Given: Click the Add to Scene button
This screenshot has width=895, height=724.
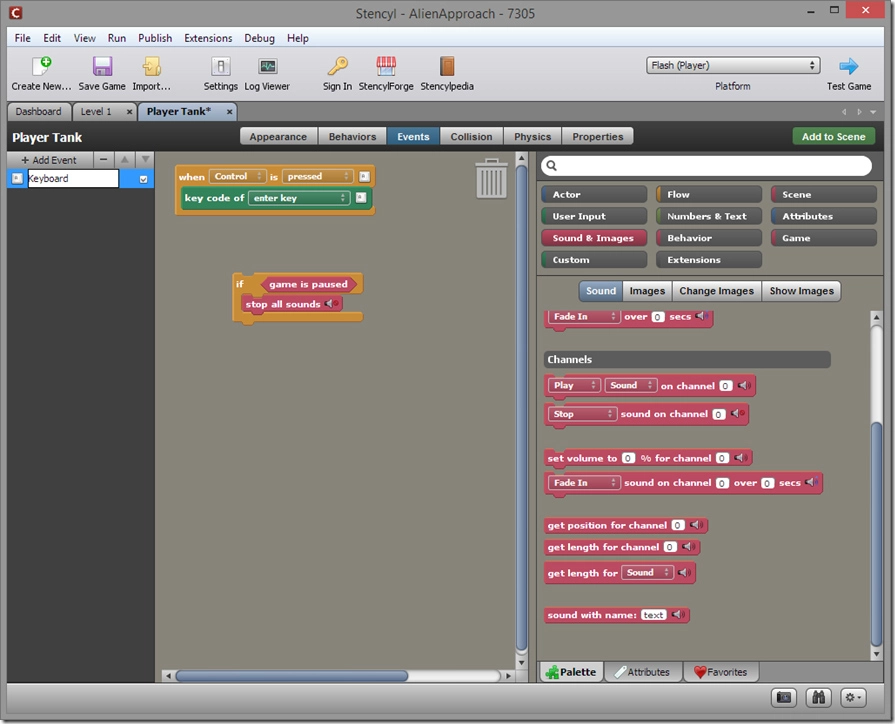Looking at the screenshot, I should [x=833, y=136].
